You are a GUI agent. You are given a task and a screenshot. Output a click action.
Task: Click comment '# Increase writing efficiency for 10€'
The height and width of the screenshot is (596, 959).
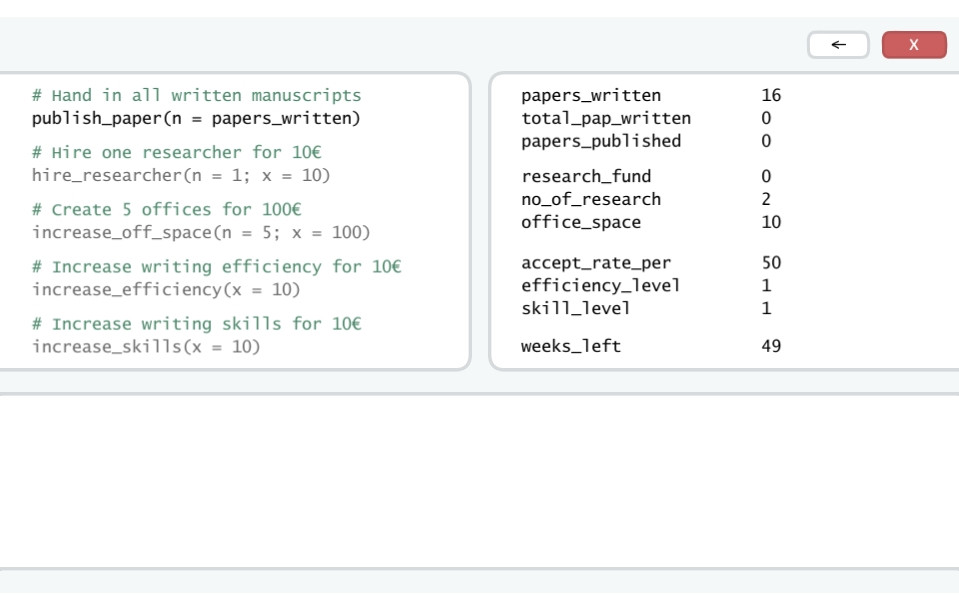coord(217,267)
